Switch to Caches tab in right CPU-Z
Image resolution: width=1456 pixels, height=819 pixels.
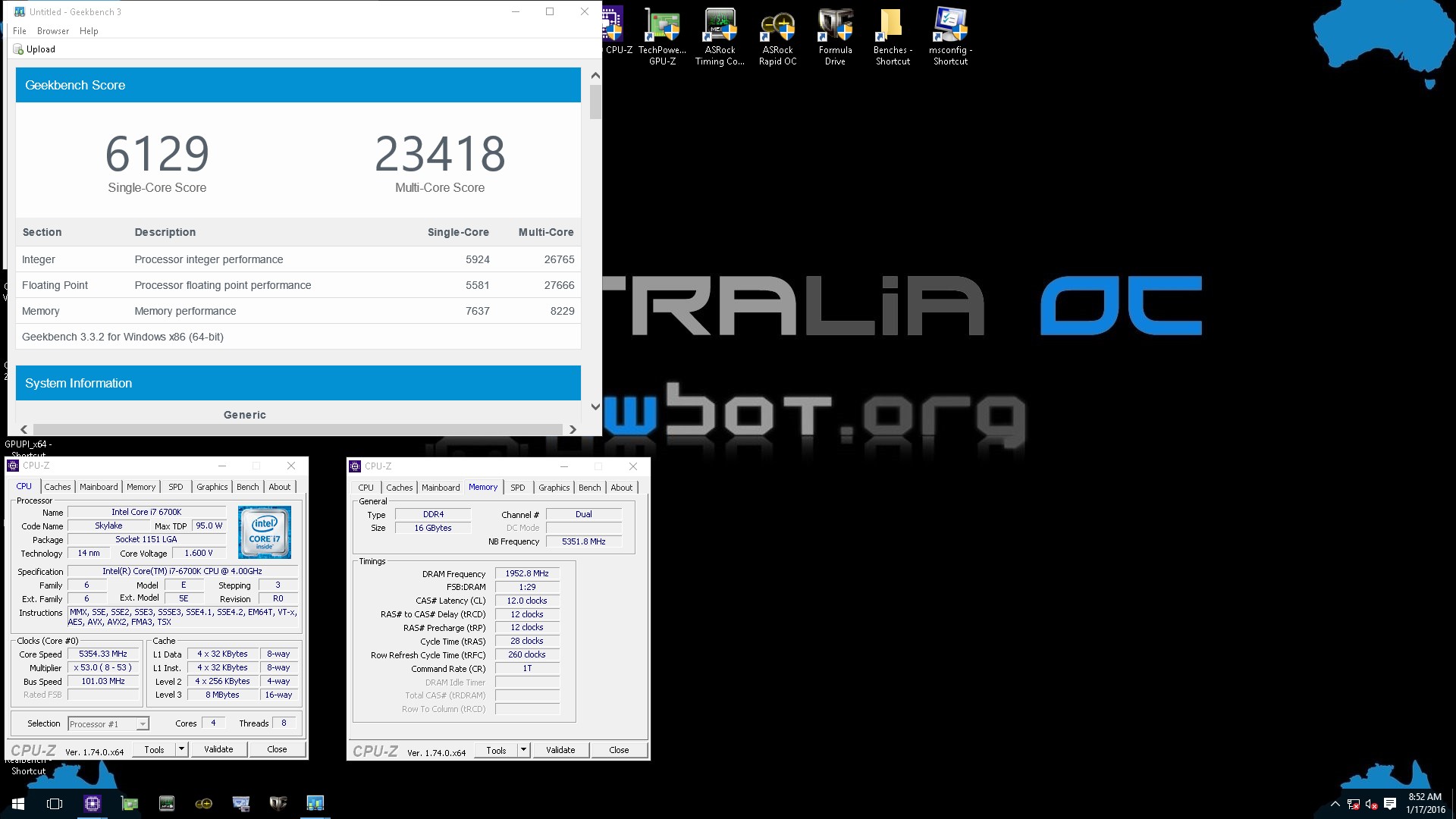(400, 488)
